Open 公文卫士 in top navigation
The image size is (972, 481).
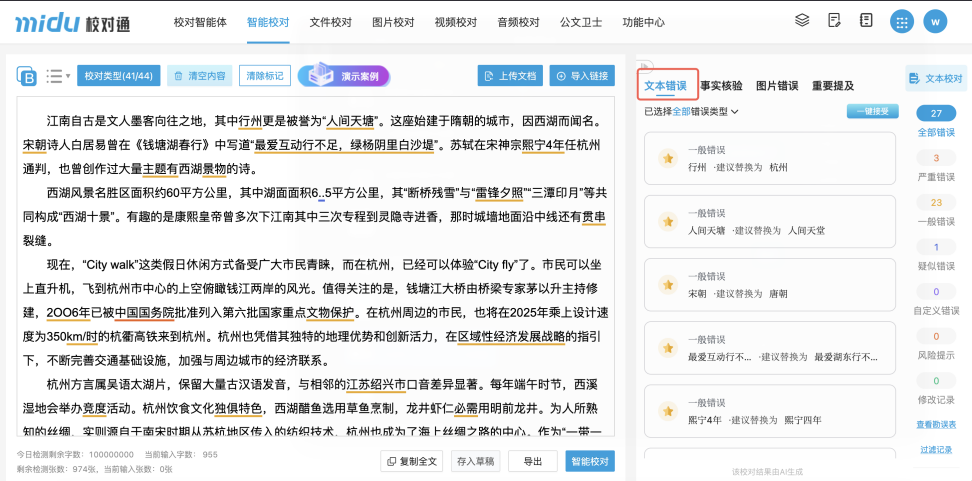click(581, 22)
